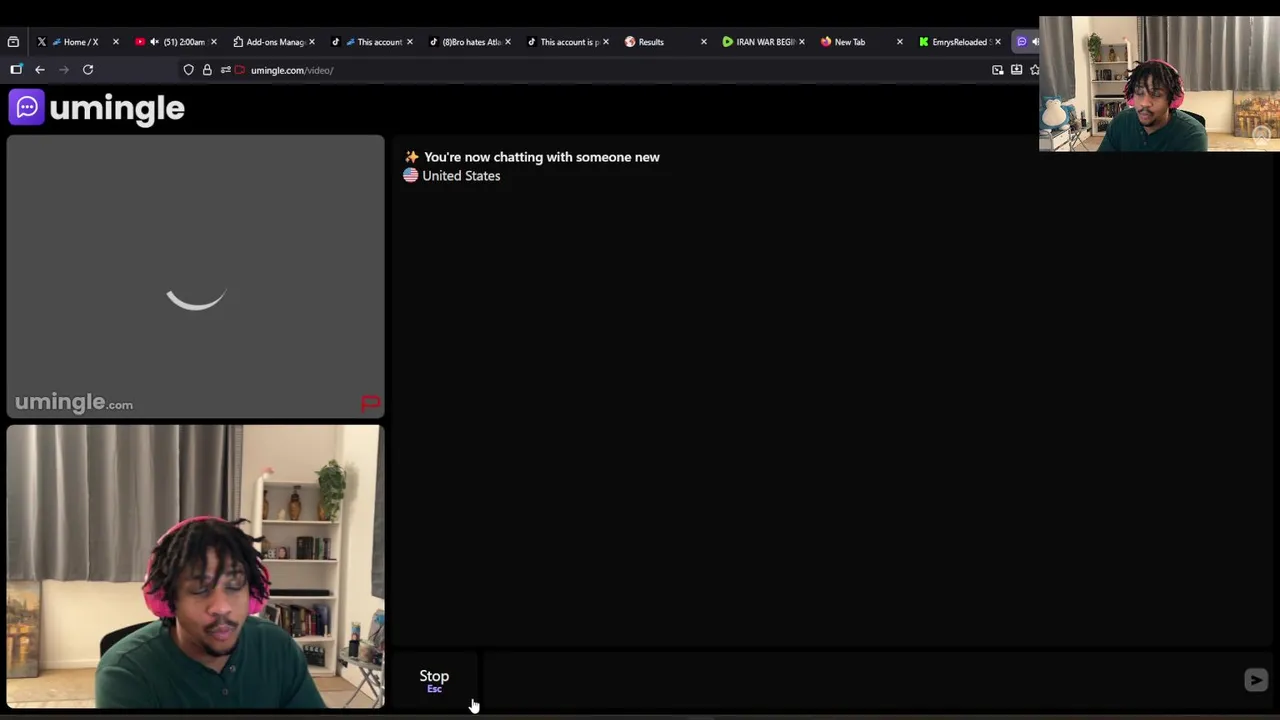The width and height of the screenshot is (1280, 720).
Task: Open the sidebar/new container icon left of back arrow
Action: (x=16, y=70)
